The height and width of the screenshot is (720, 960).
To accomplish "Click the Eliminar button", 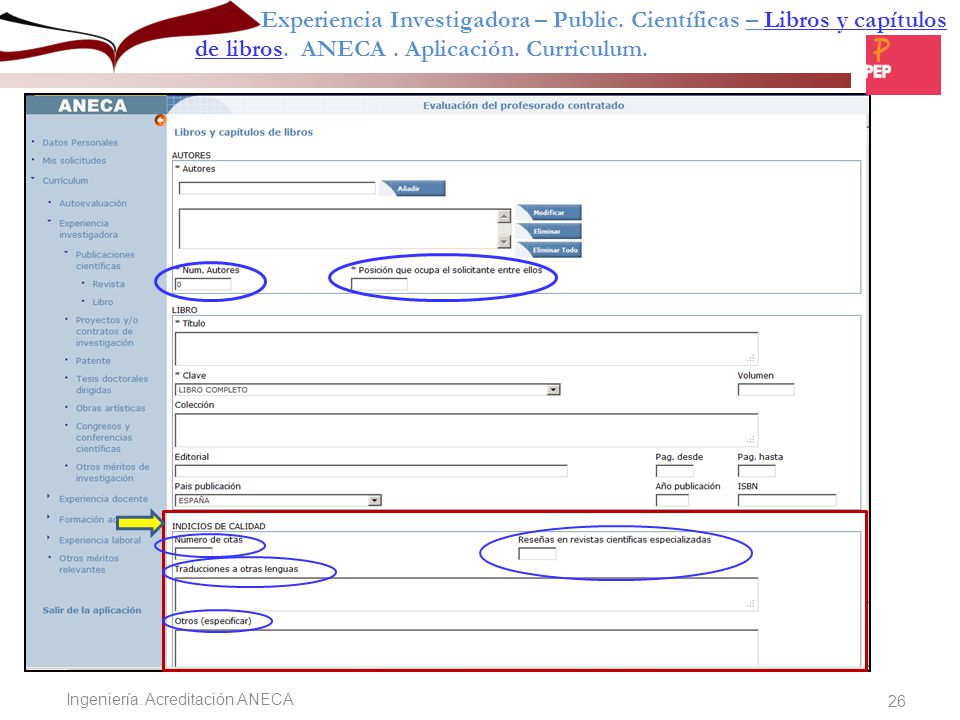I will [549, 231].
